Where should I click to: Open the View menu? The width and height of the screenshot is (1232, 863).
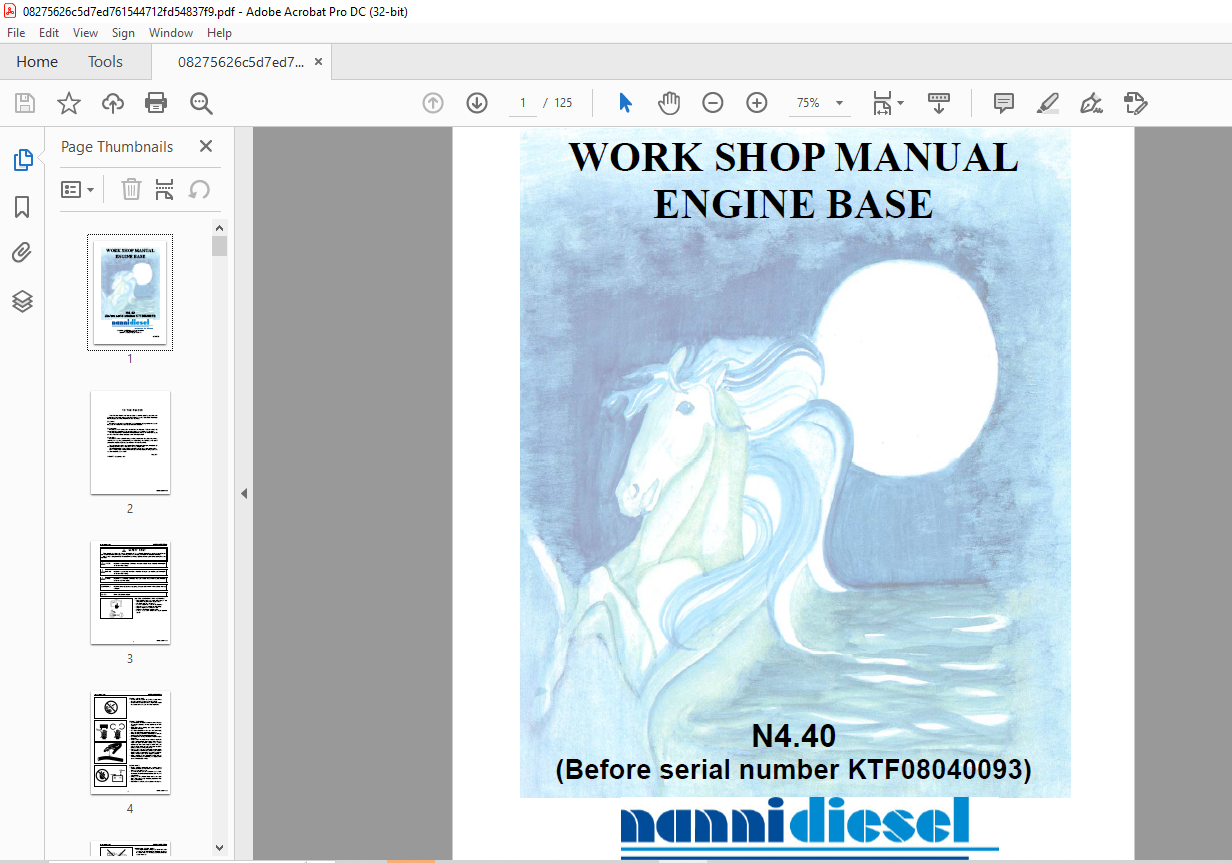(86, 33)
